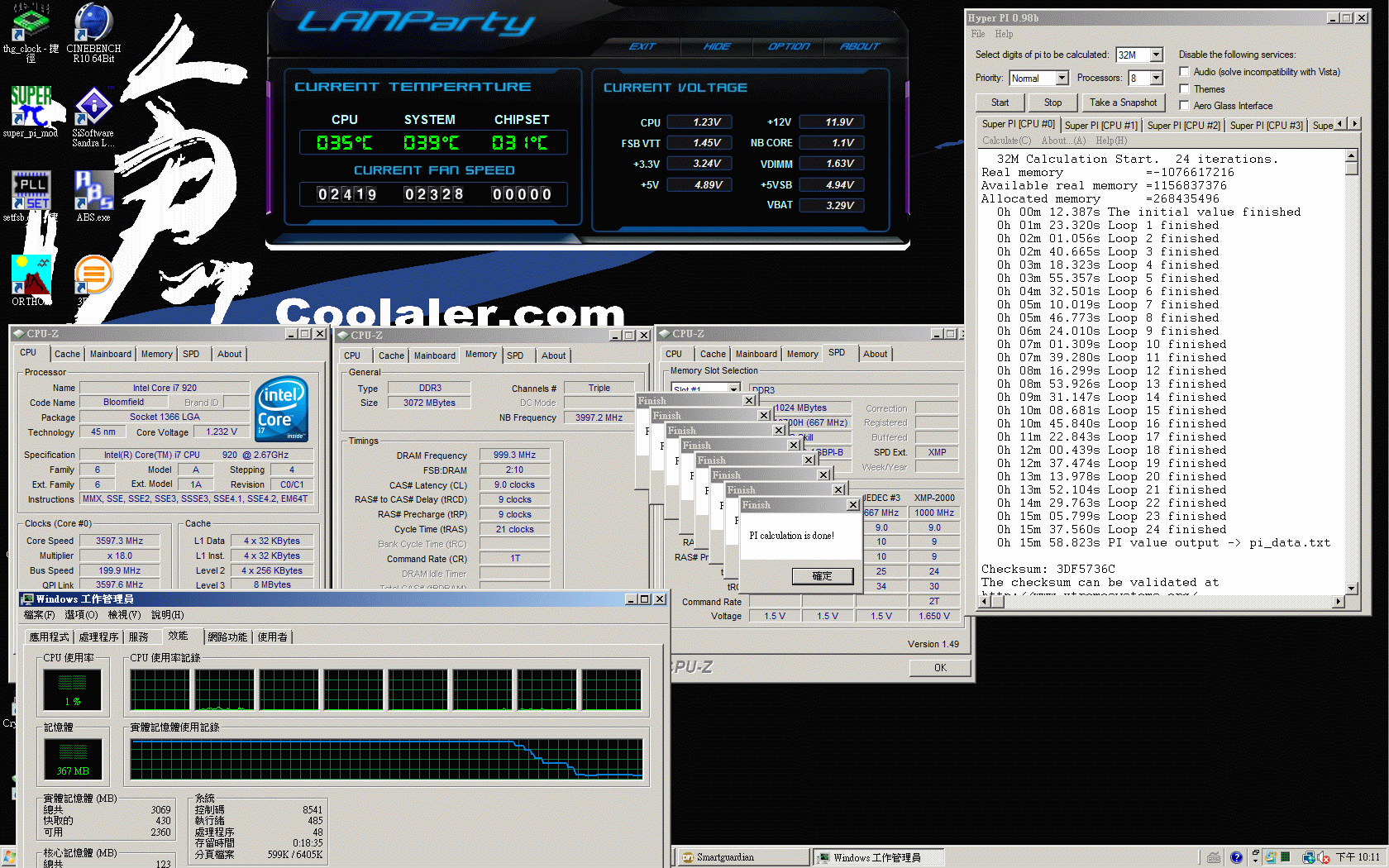Open ABOUT in the LANParty panel
The height and width of the screenshot is (868, 1389).
(860, 46)
